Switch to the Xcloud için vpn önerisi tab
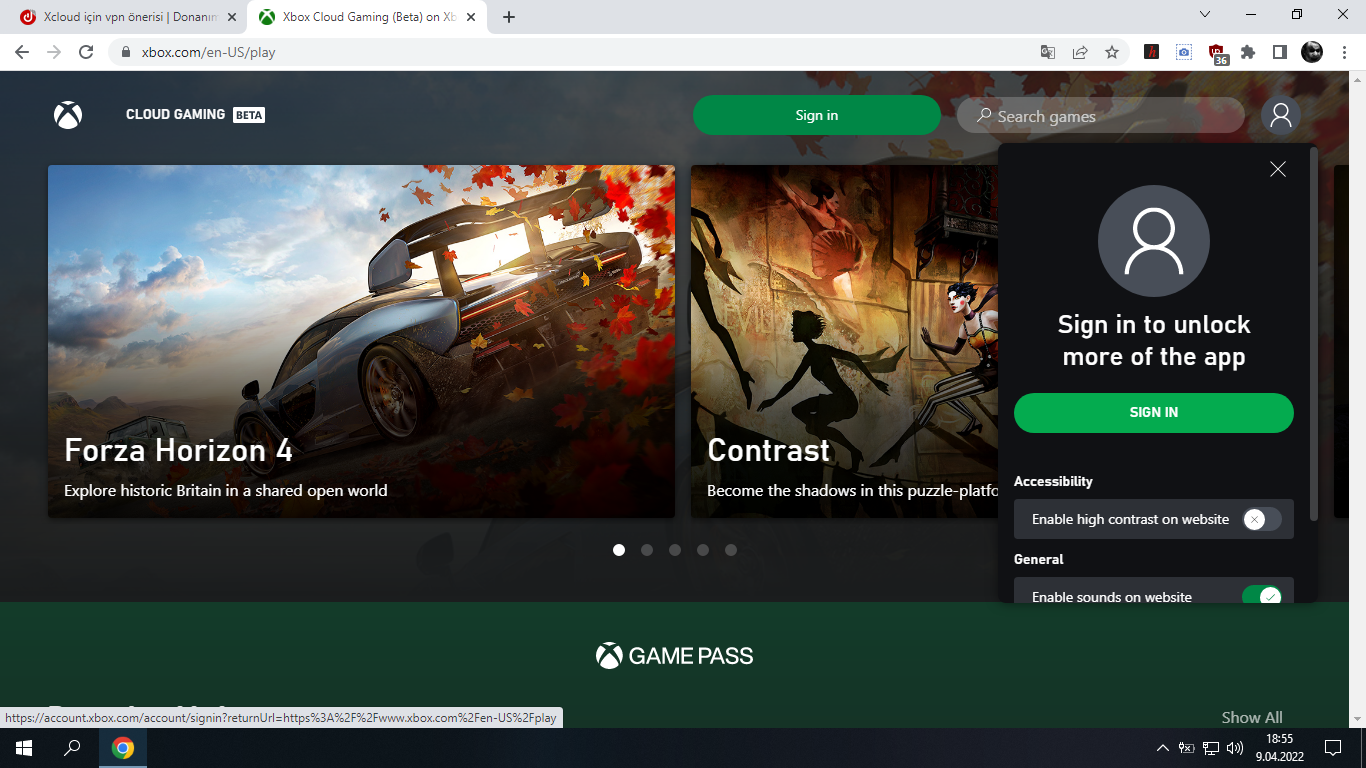This screenshot has height=768, width=1366. point(130,17)
